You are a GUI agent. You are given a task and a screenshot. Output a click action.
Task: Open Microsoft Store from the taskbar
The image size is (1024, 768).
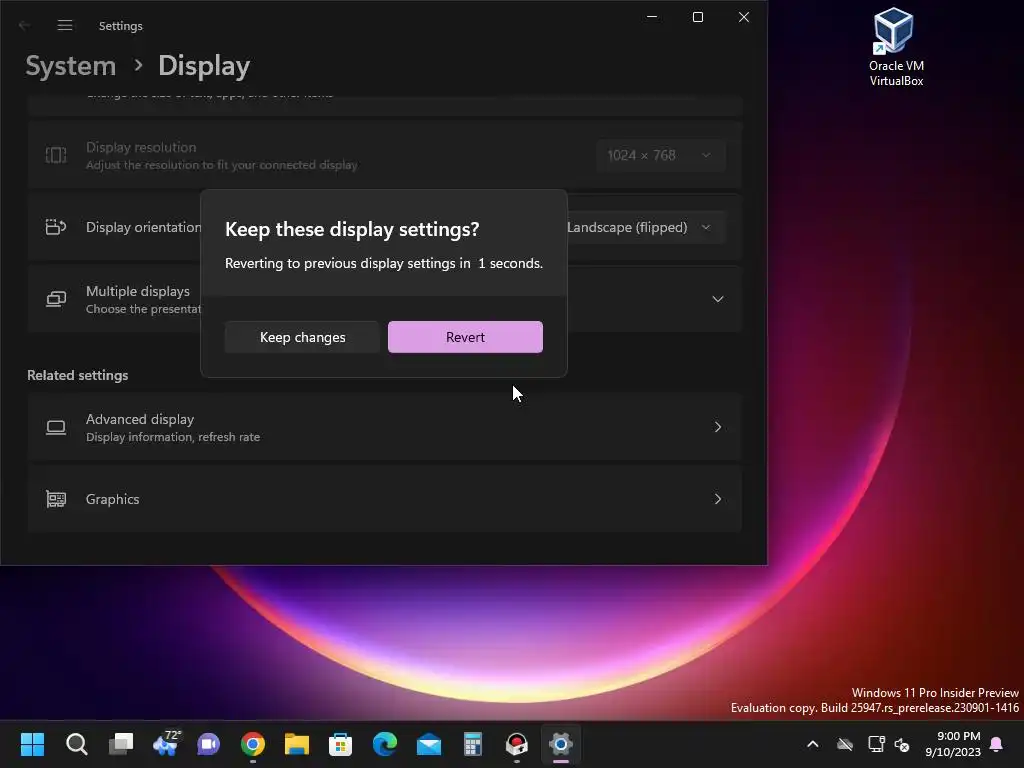340,744
